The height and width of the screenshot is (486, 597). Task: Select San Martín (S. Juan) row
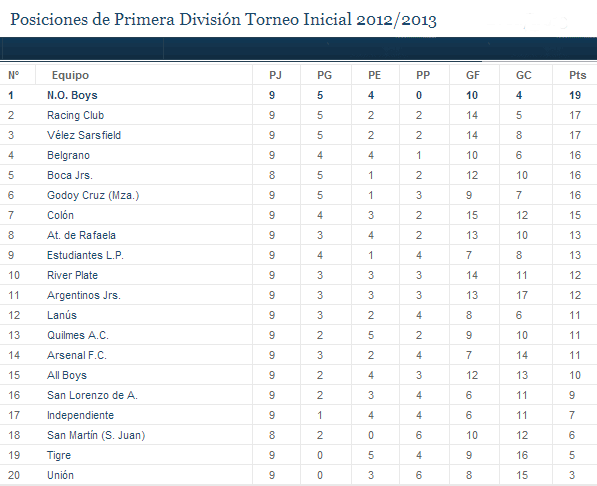(x=298, y=435)
